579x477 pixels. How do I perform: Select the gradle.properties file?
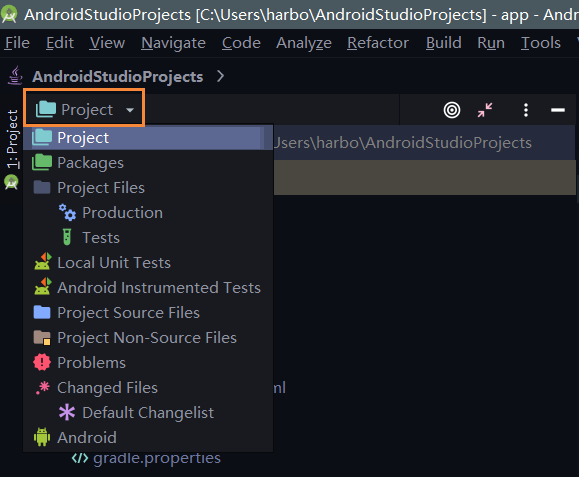[x=157, y=458]
